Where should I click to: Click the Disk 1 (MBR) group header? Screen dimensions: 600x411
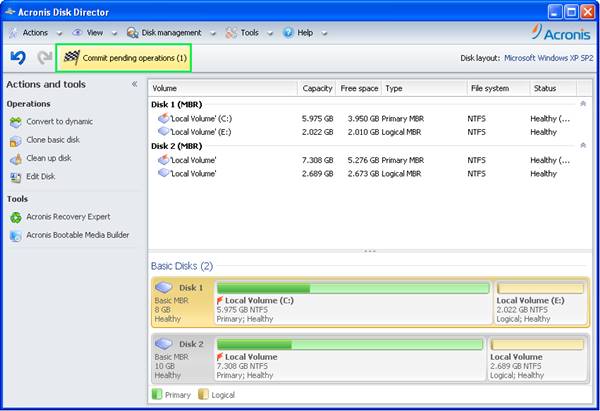point(176,104)
